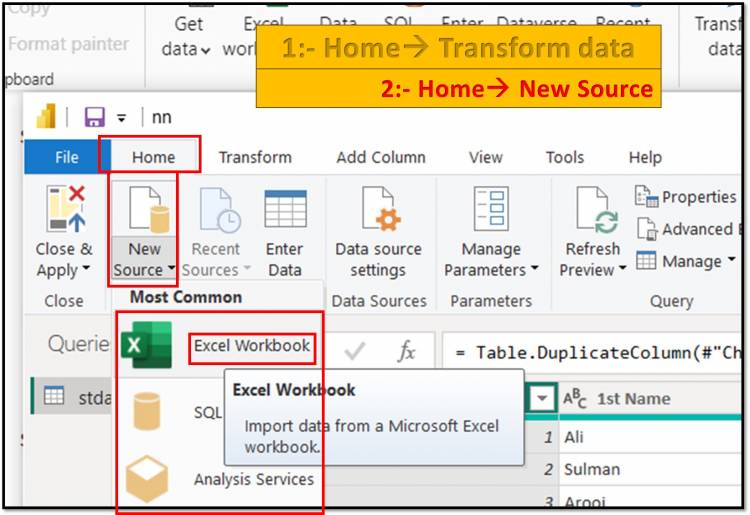This screenshot has width=750, height=515.
Task: Click Get data in background window
Action: [x=187, y=36]
